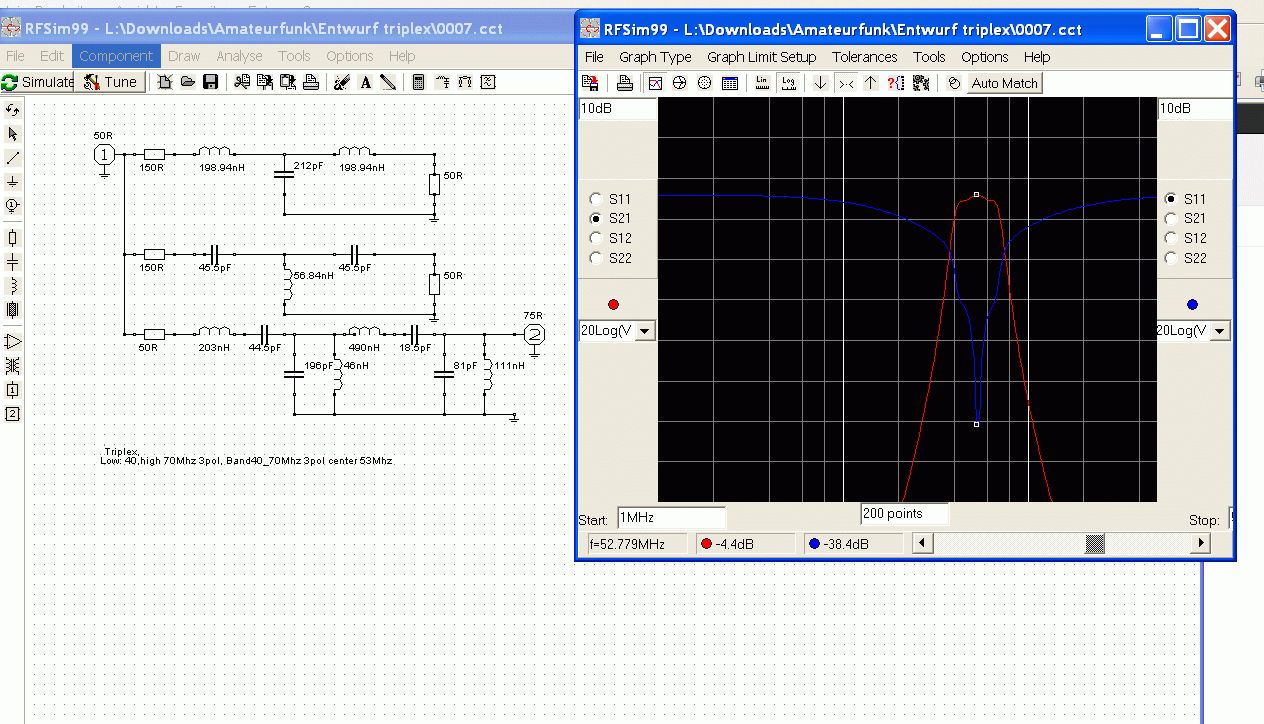Pick the ground symbol tool
The height and width of the screenshot is (724, 1264).
tap(13, 181)
